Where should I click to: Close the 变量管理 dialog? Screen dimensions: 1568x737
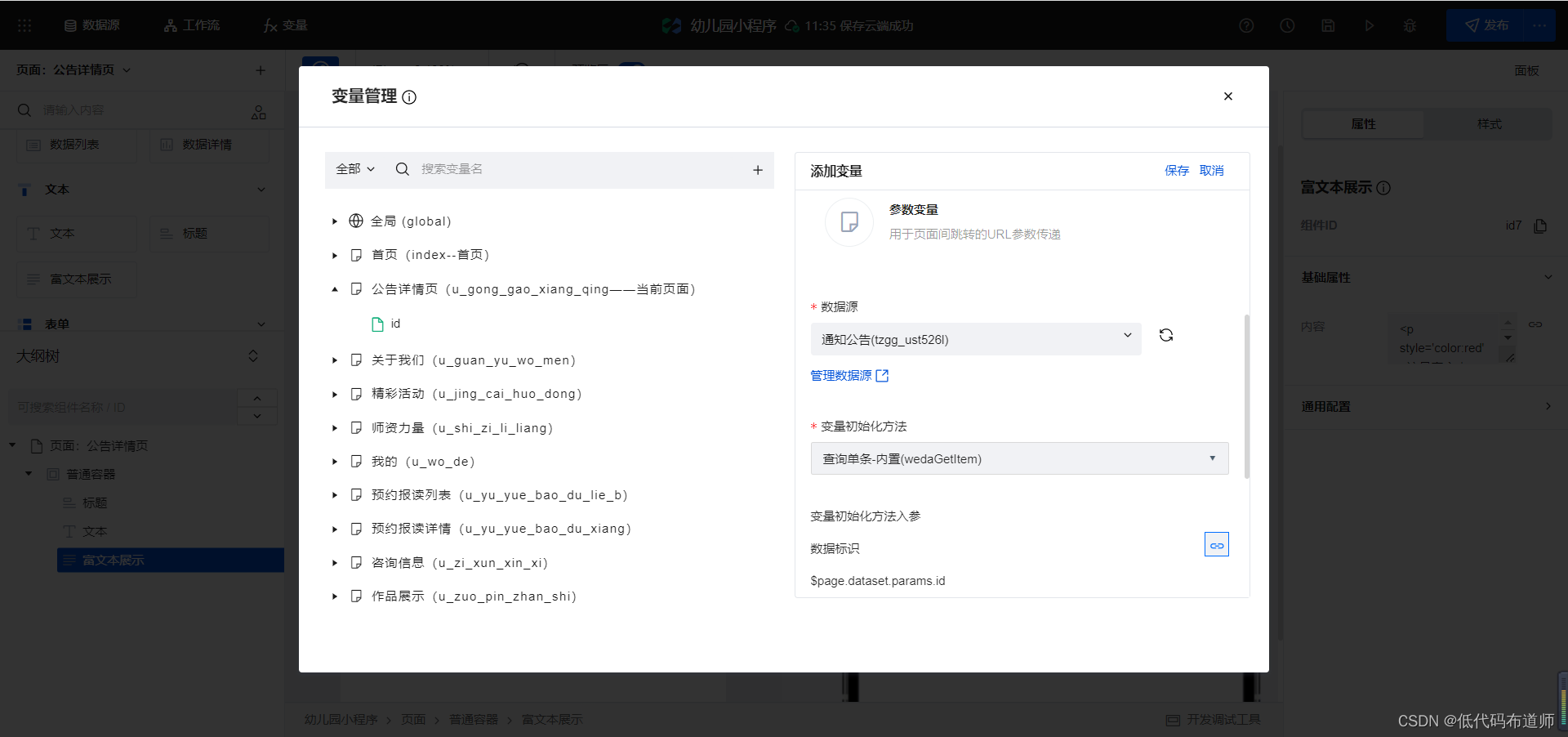click(x=1227, y=96)
